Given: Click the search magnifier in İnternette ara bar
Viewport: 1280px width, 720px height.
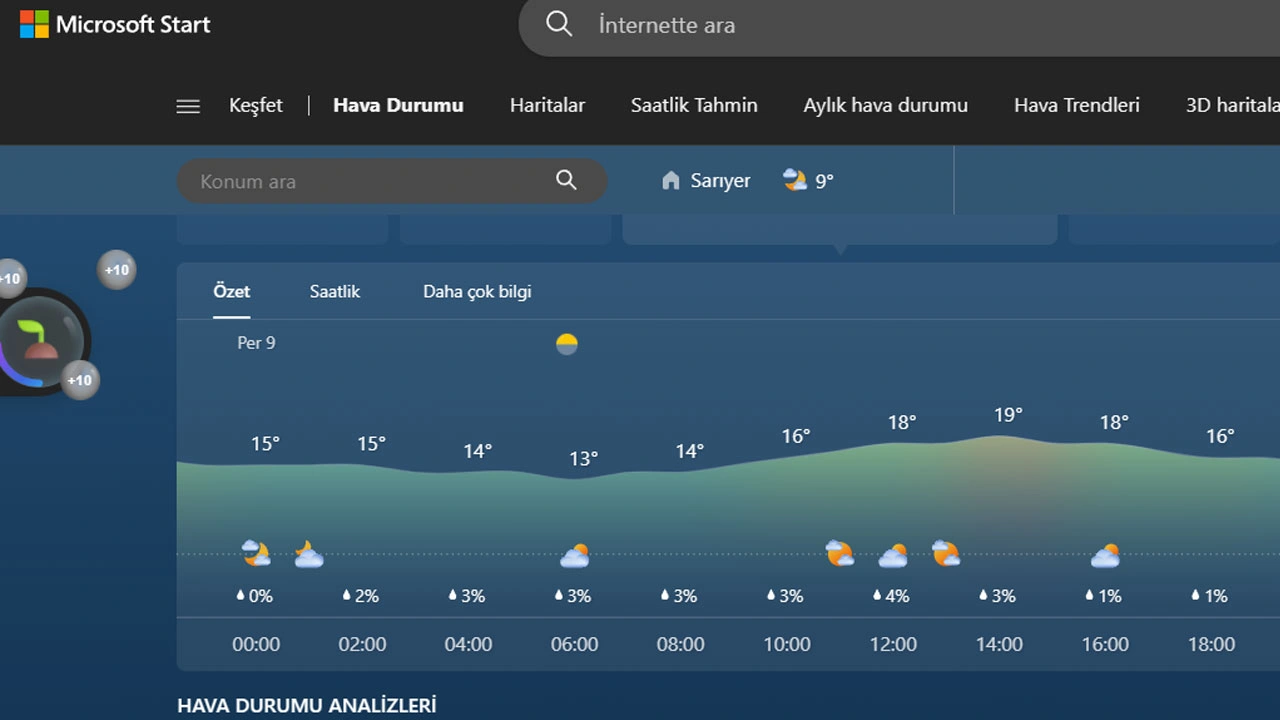Looking at the screenshot, I should tap(558, 25).
